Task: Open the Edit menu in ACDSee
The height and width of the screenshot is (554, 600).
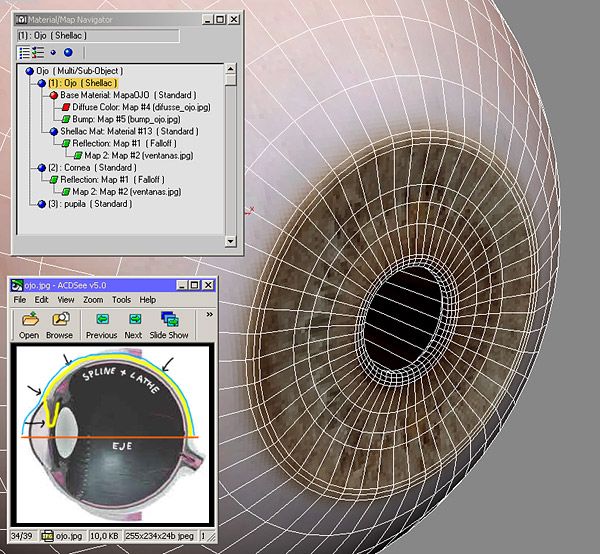Action: 41,300
